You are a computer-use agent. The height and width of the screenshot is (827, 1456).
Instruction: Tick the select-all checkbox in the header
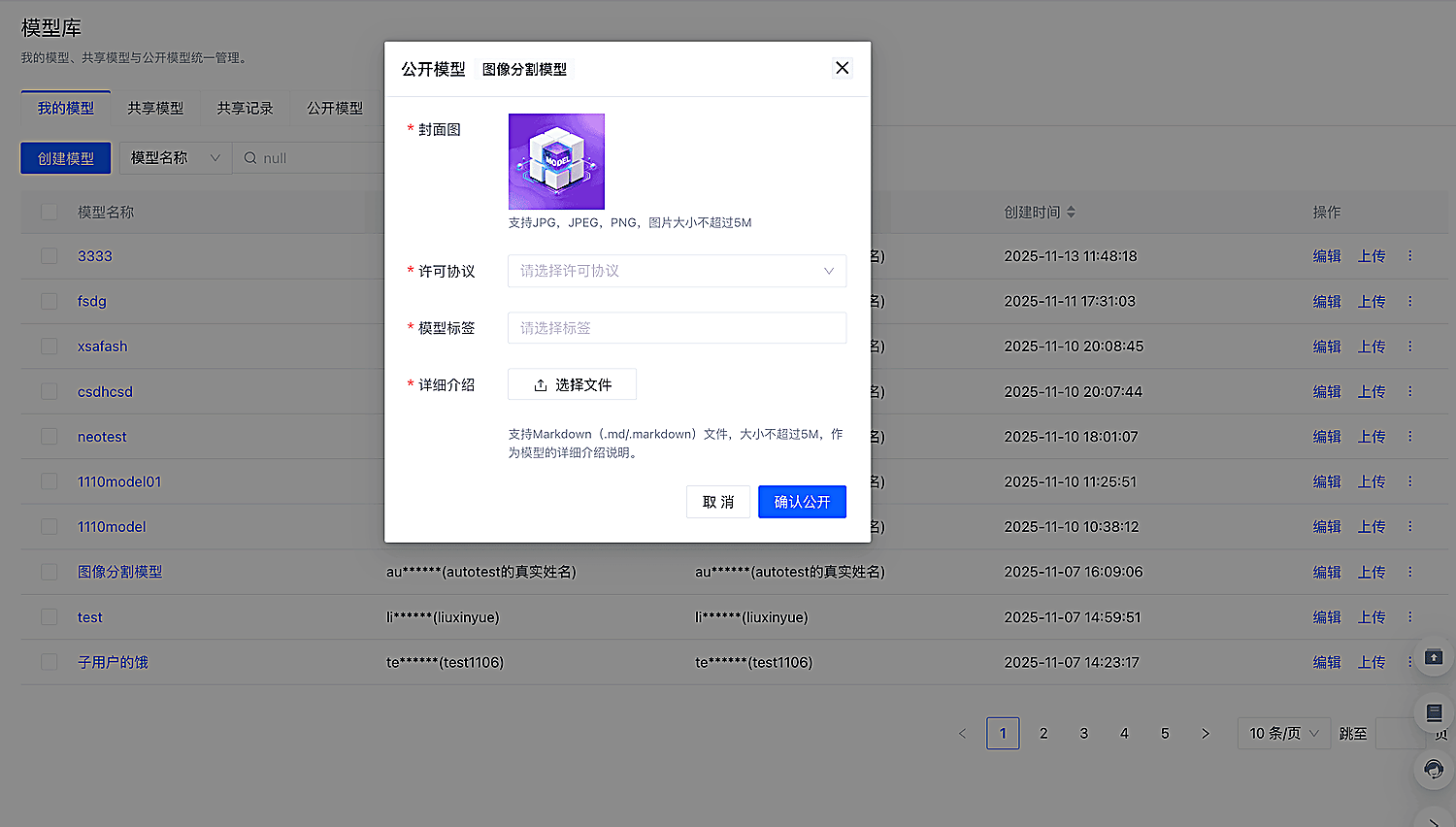50,212
